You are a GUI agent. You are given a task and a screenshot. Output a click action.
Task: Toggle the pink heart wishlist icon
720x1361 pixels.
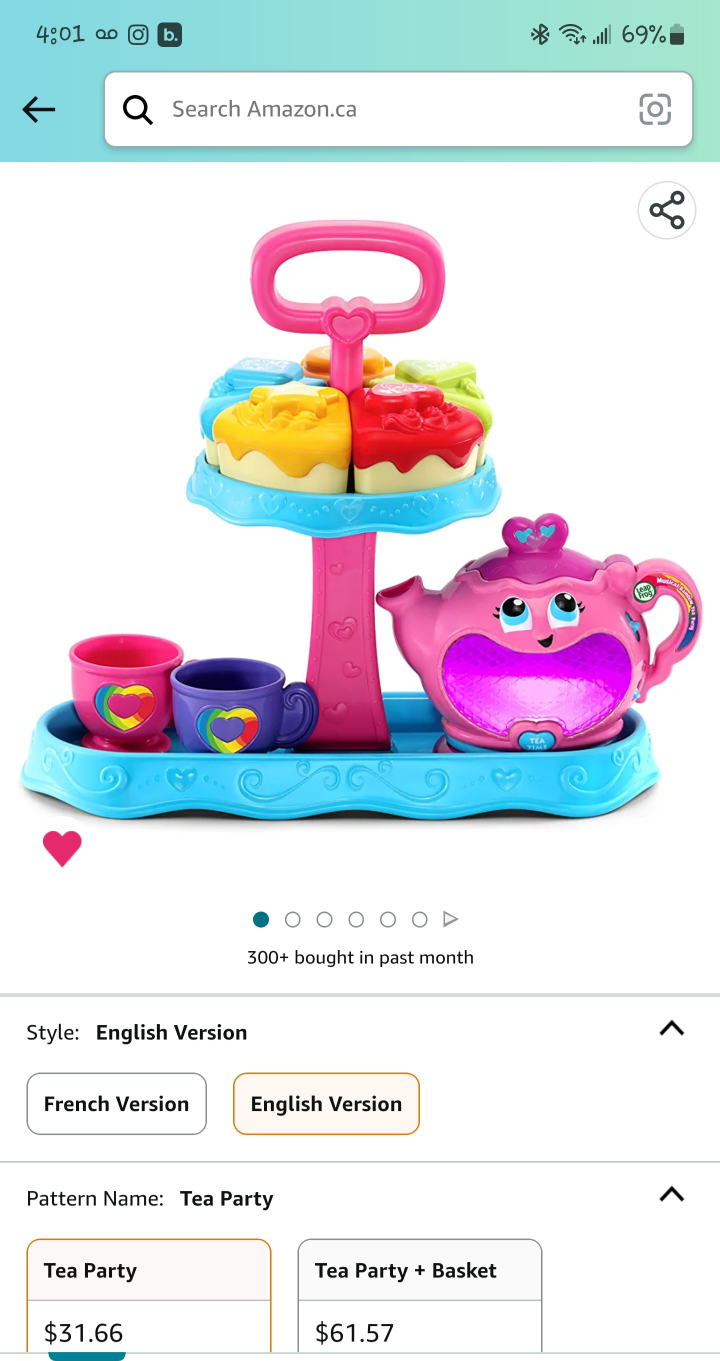tap(62, 848)
